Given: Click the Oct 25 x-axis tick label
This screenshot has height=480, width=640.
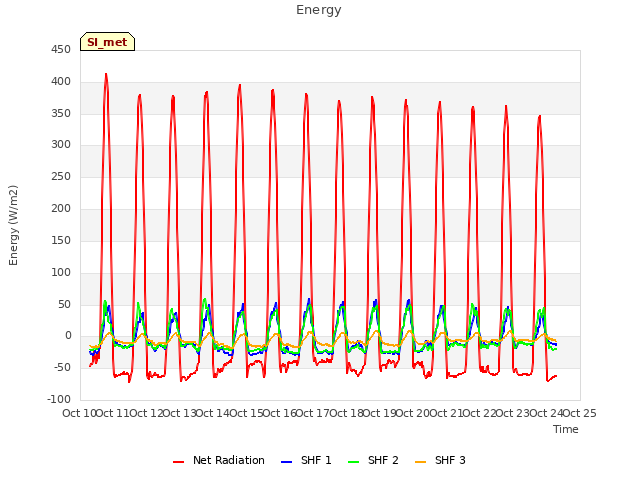Looking at the screenshot, I should 580,413.
